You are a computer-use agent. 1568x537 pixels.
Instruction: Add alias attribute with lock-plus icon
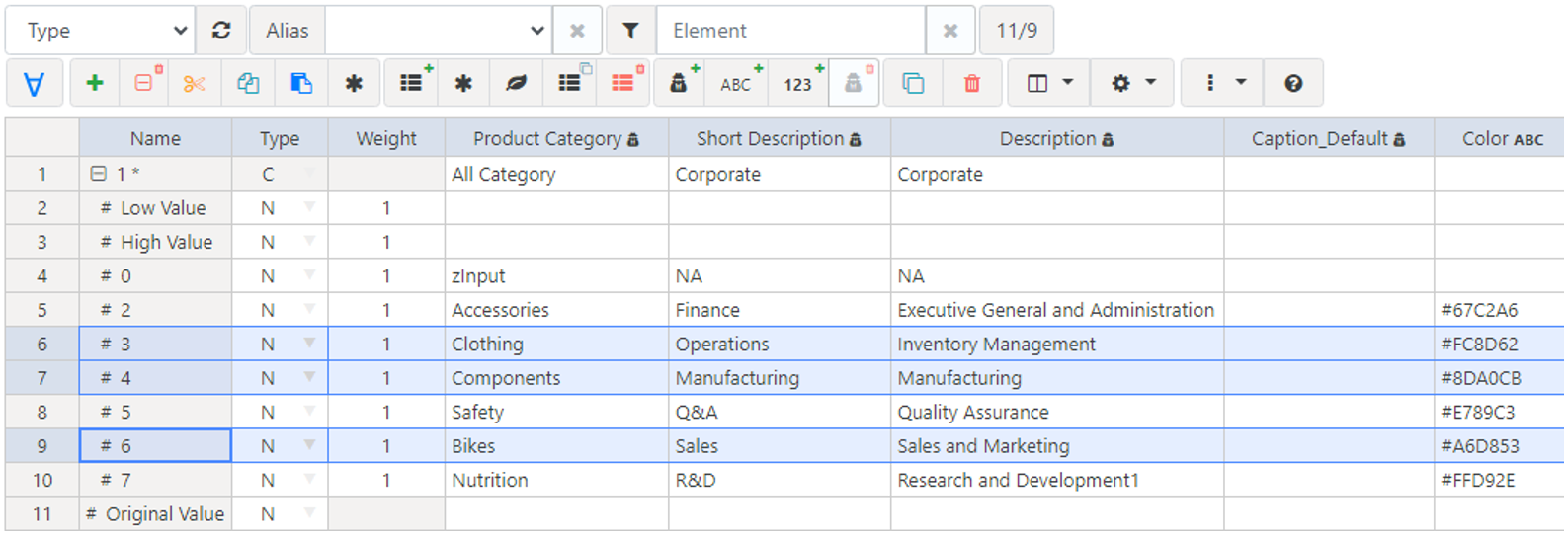click(681, 84)
